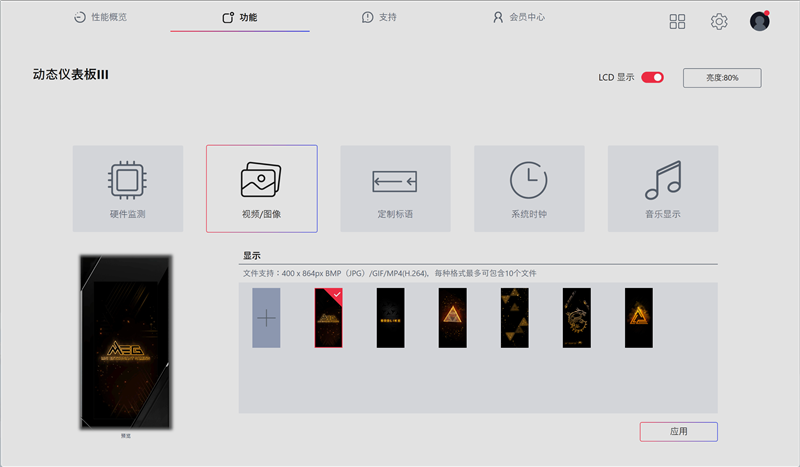The height and width of the screenshot is (467, 800).
Task: Go to the 会员中心 tab
Action: [519, 17]
